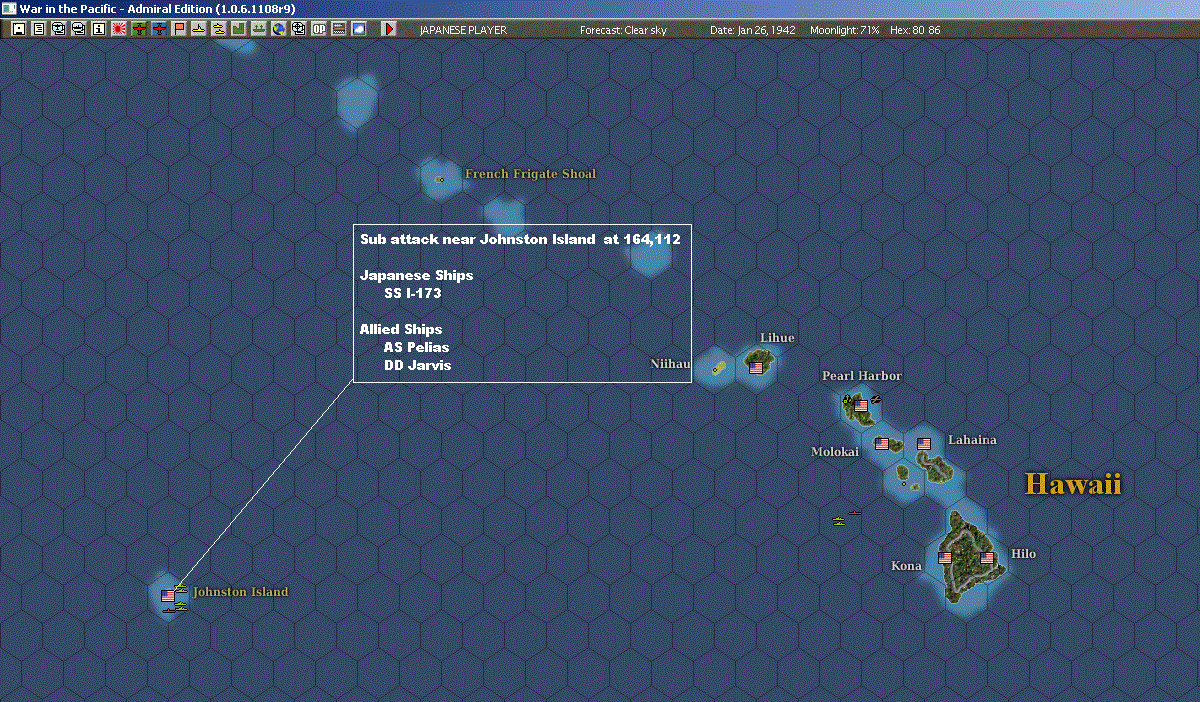
Task: Click 'AS Pelias' in the attack report
Action: click(416, 348)
